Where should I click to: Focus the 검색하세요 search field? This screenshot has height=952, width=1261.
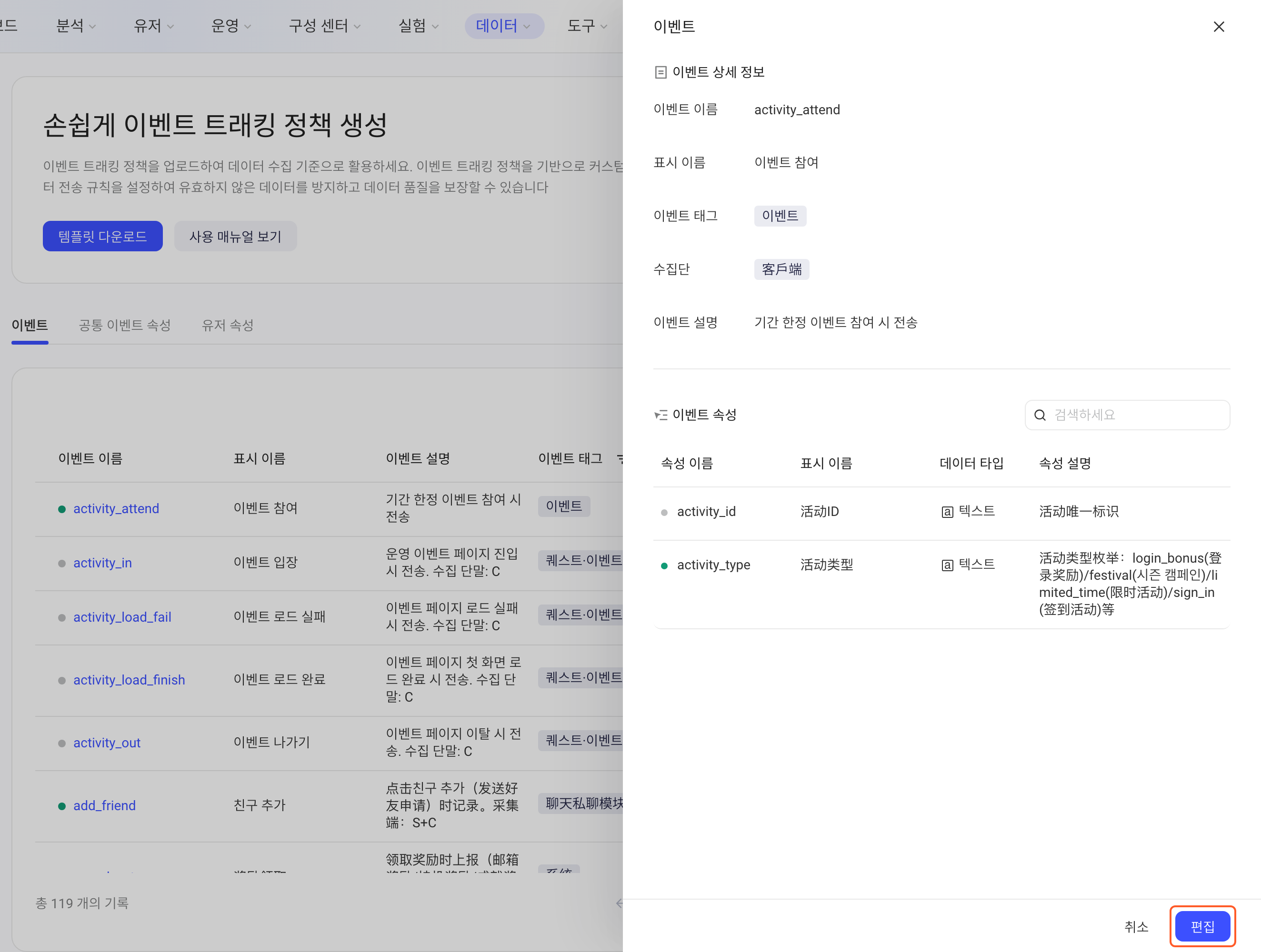point(1127,415)
